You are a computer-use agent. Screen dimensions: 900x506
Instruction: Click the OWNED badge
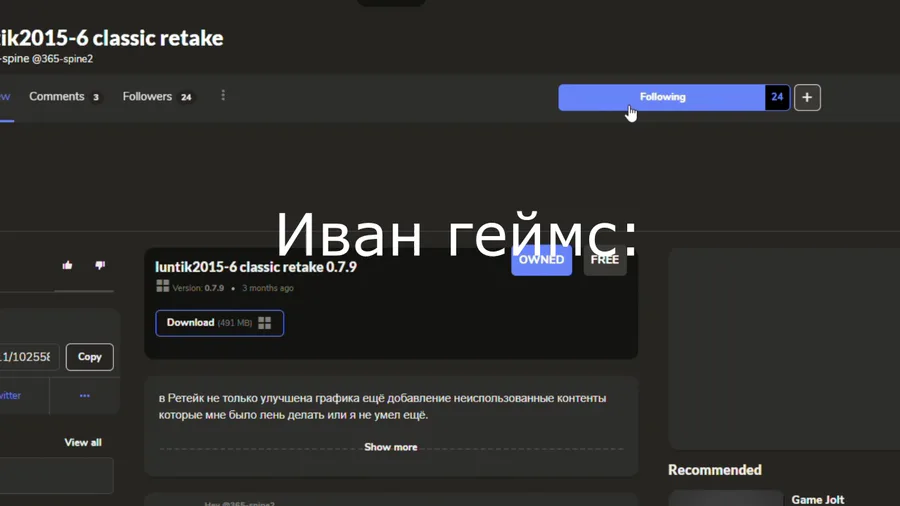[541, 260]
